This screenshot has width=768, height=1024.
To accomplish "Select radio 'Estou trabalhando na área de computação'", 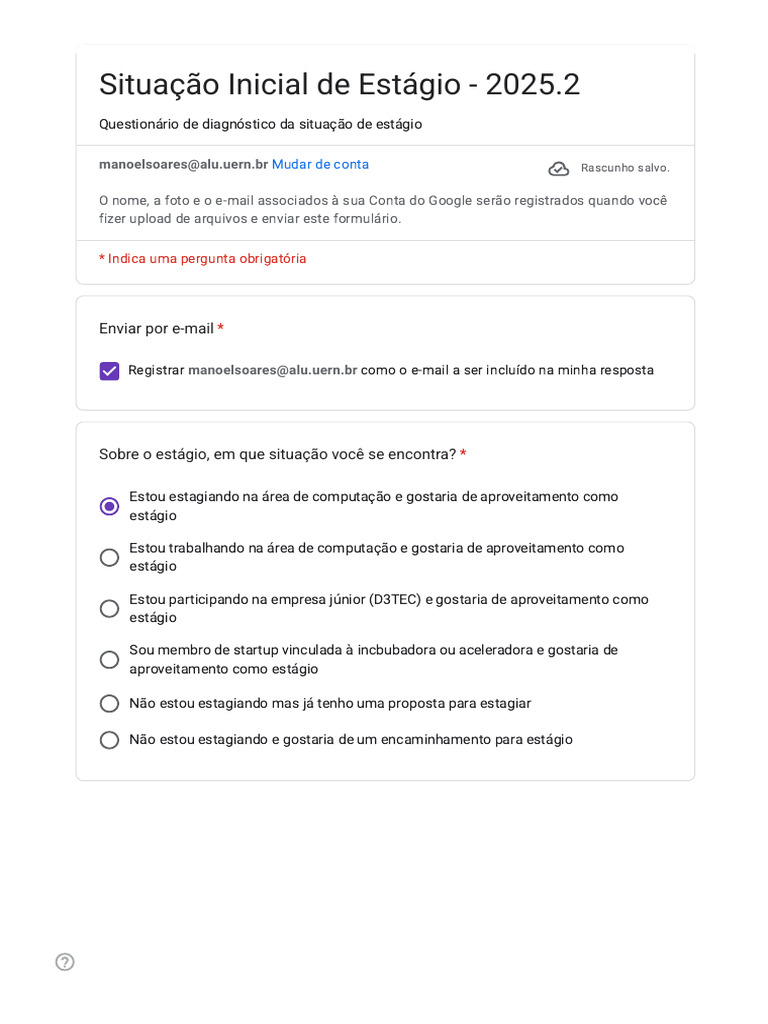I will [x=109, y=557].
